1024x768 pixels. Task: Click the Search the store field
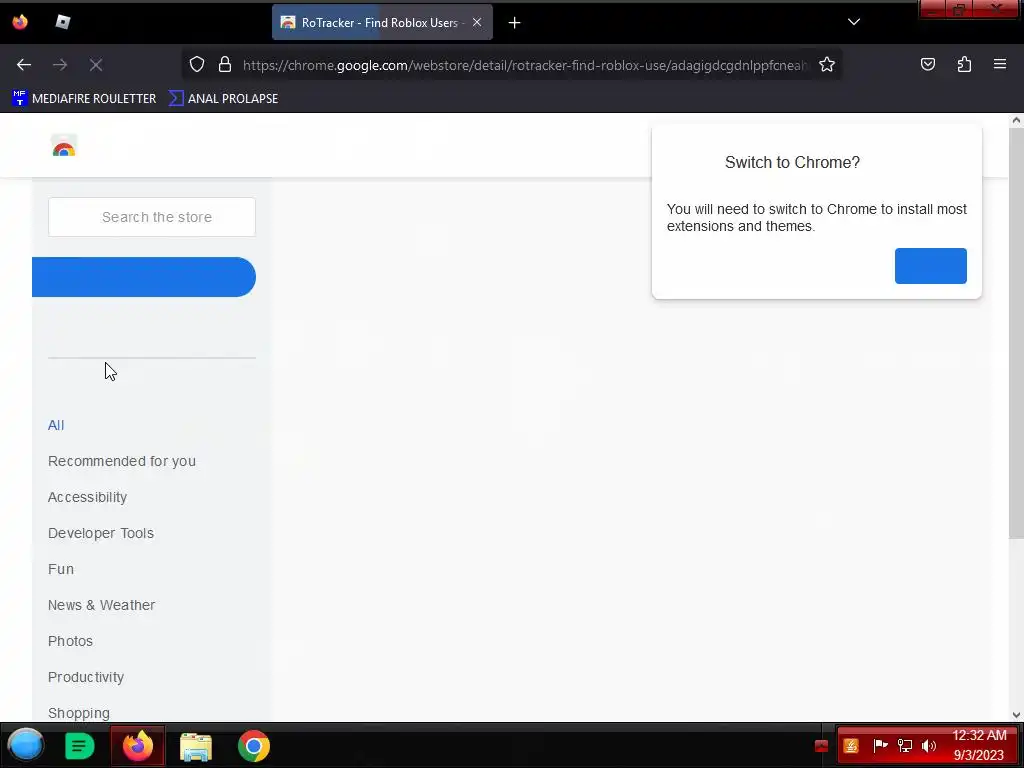(x=152, y=217)
